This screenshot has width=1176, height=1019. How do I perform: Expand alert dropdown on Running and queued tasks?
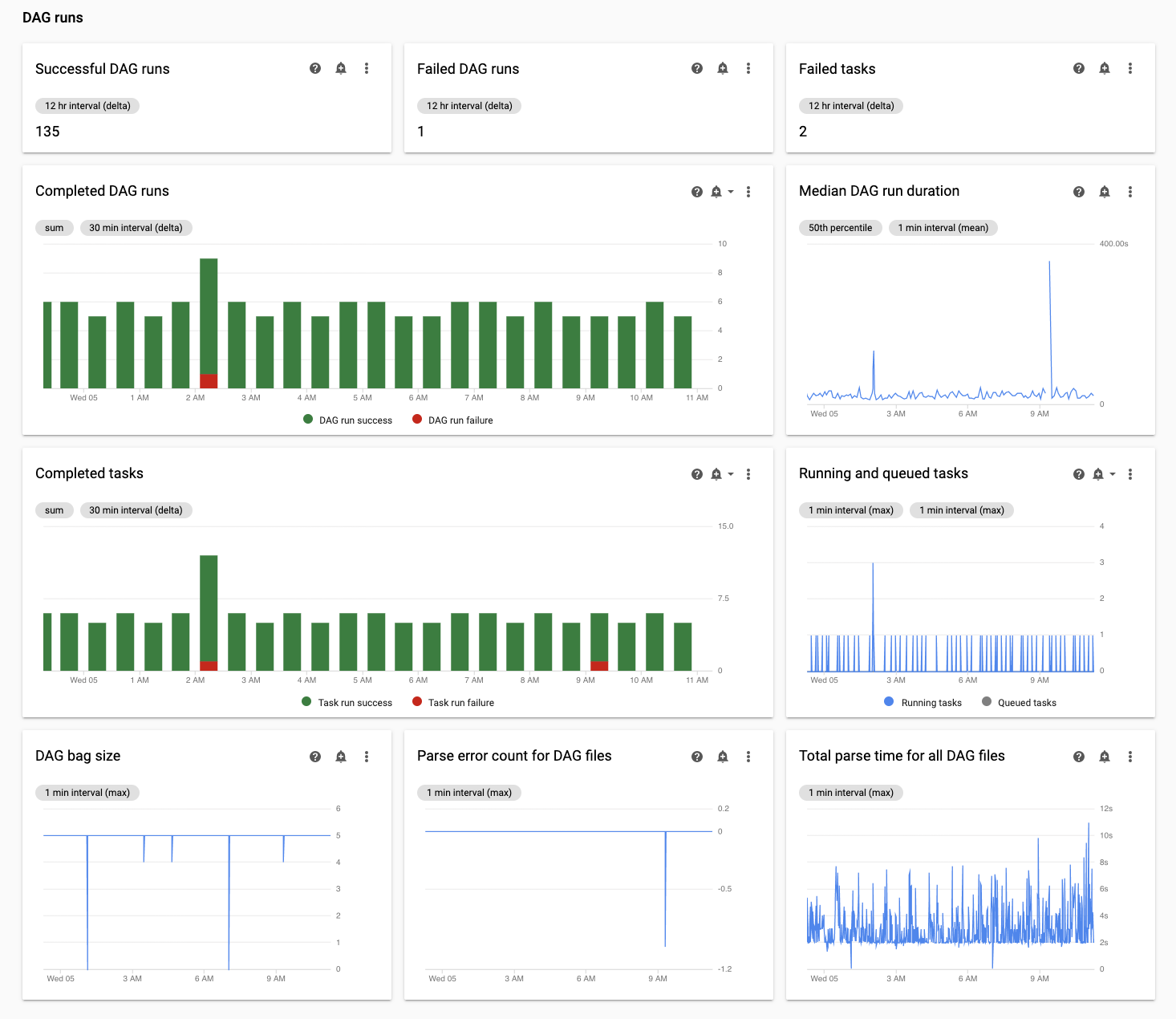coord(1113,474)
